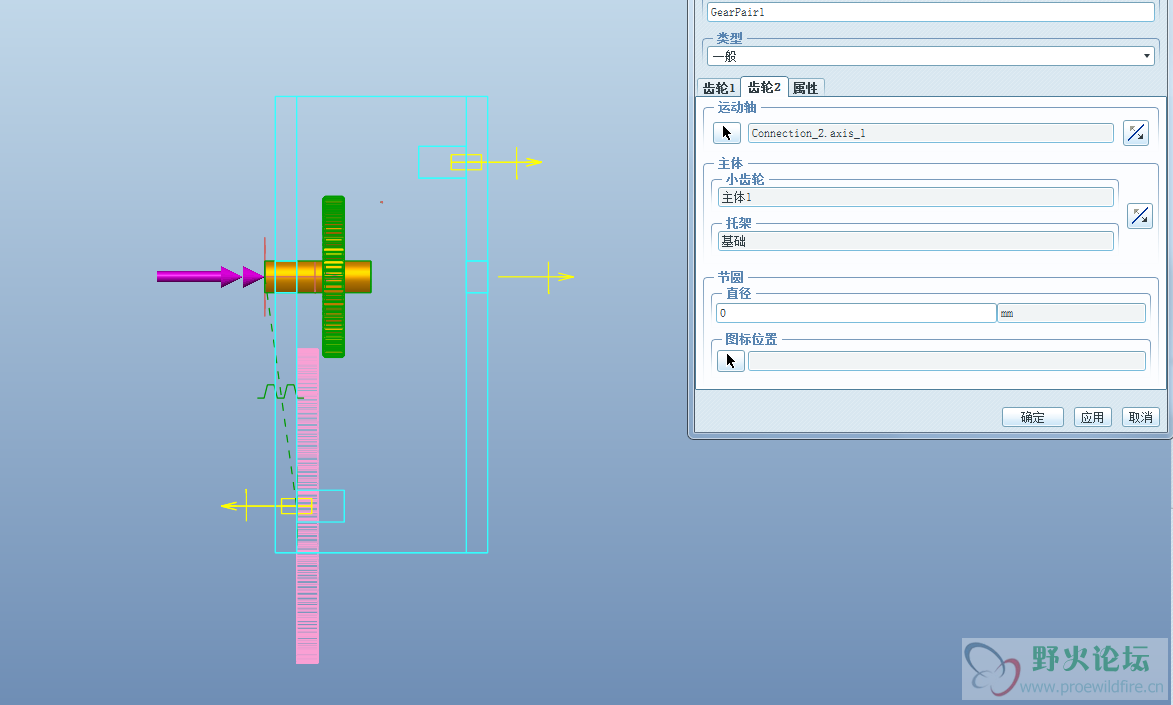Select the green gear in the viewport
1173x705 pixels.
click(x=334, y=230)
